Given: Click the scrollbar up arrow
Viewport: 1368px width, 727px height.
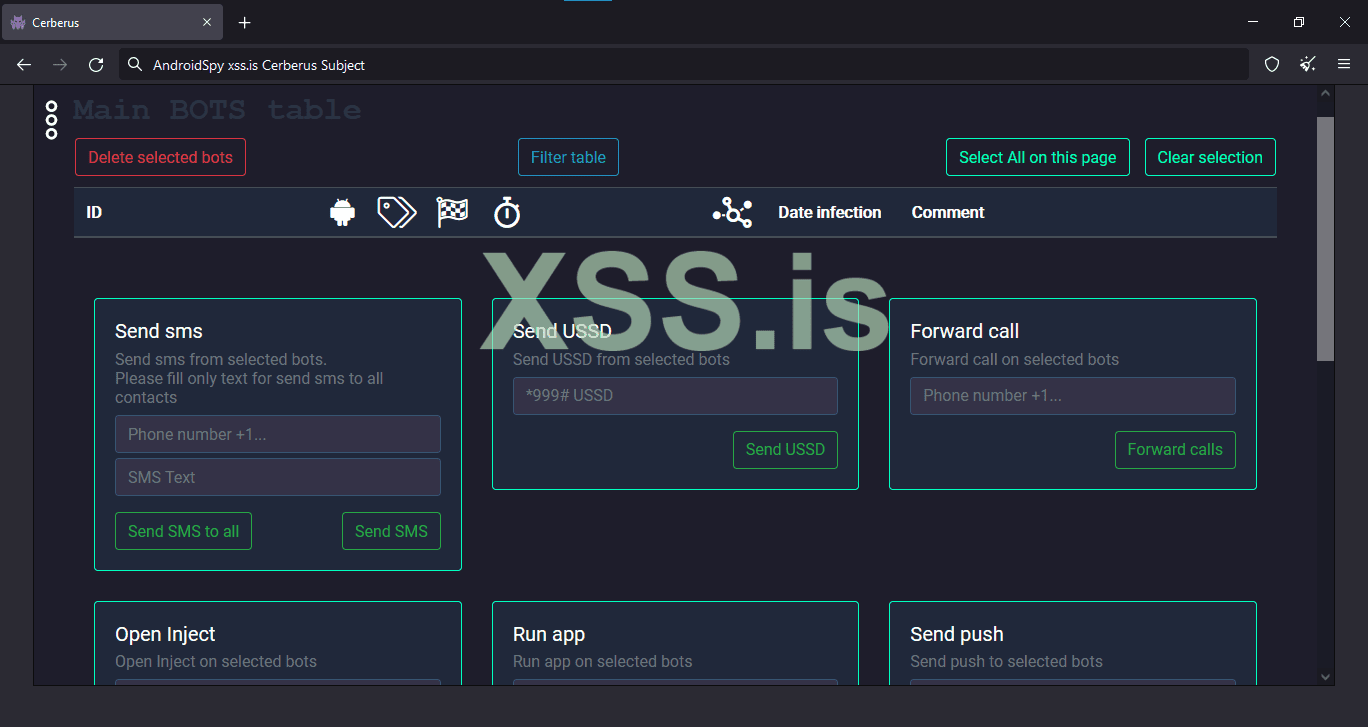Looking at the screenshot, I should [x=1326, y=94].
